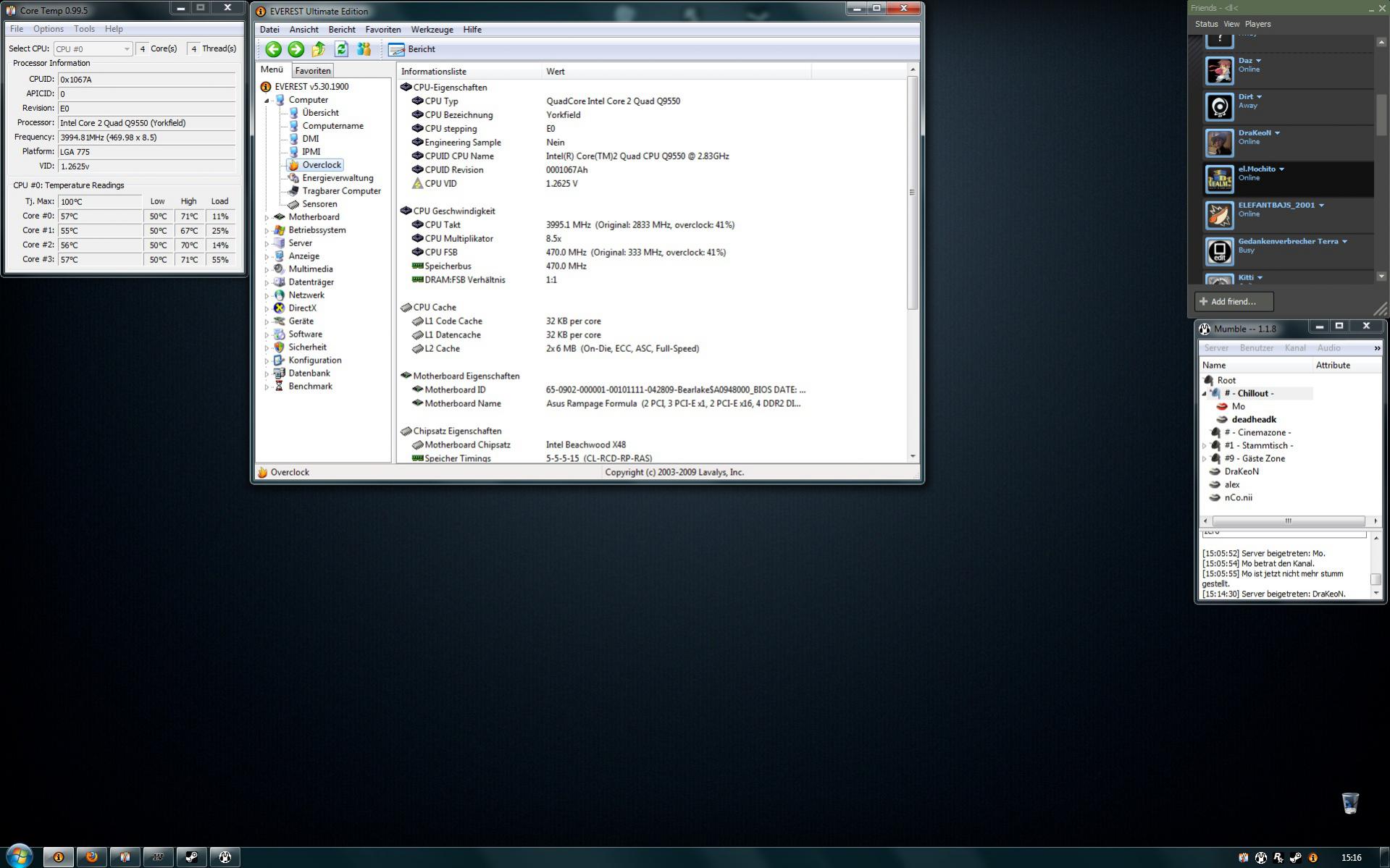
Task: Click Daz's avatar in the Friends list
Action: click(1219, 70)
